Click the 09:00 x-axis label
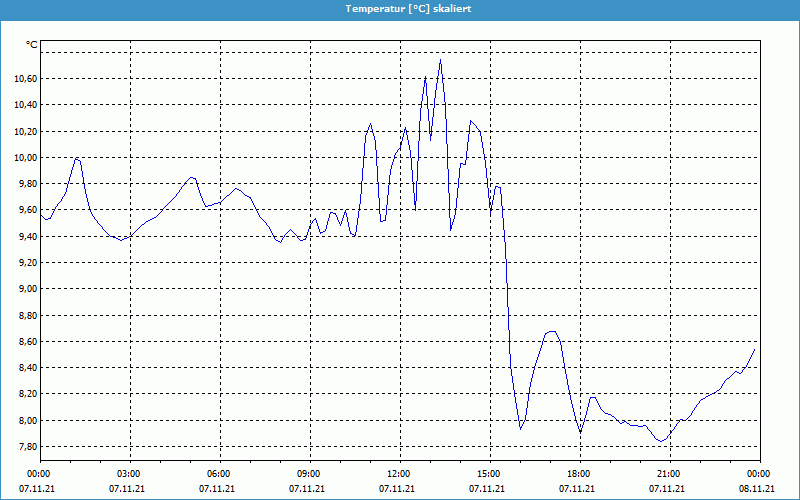 click(x=310, y=473)
